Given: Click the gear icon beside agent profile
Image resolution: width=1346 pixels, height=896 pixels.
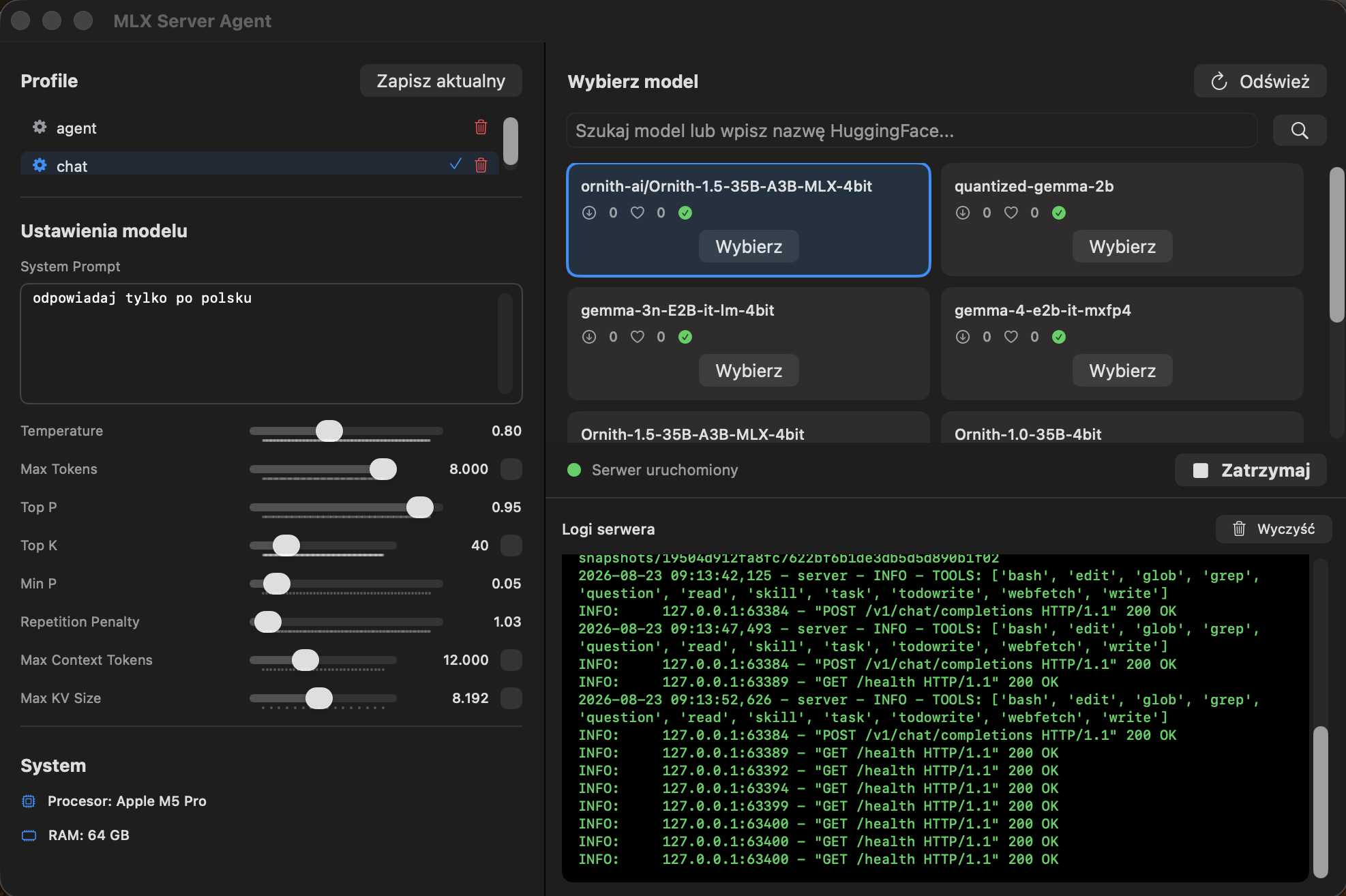Looking at the screenshot, I should coord(40,128).
